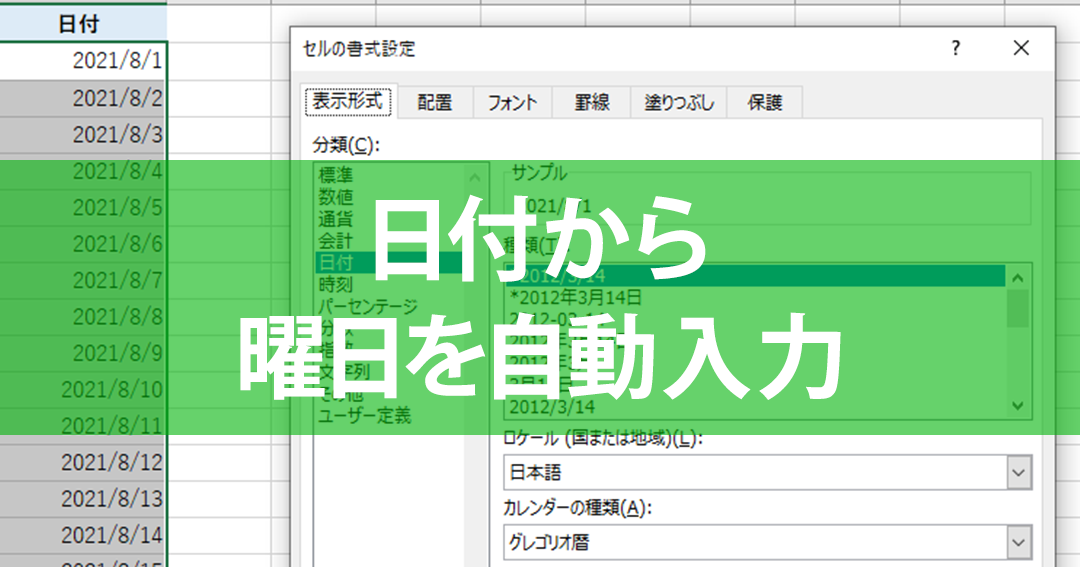
Task: Select 通貨 in the category list
Action: (x=335, y=219)
